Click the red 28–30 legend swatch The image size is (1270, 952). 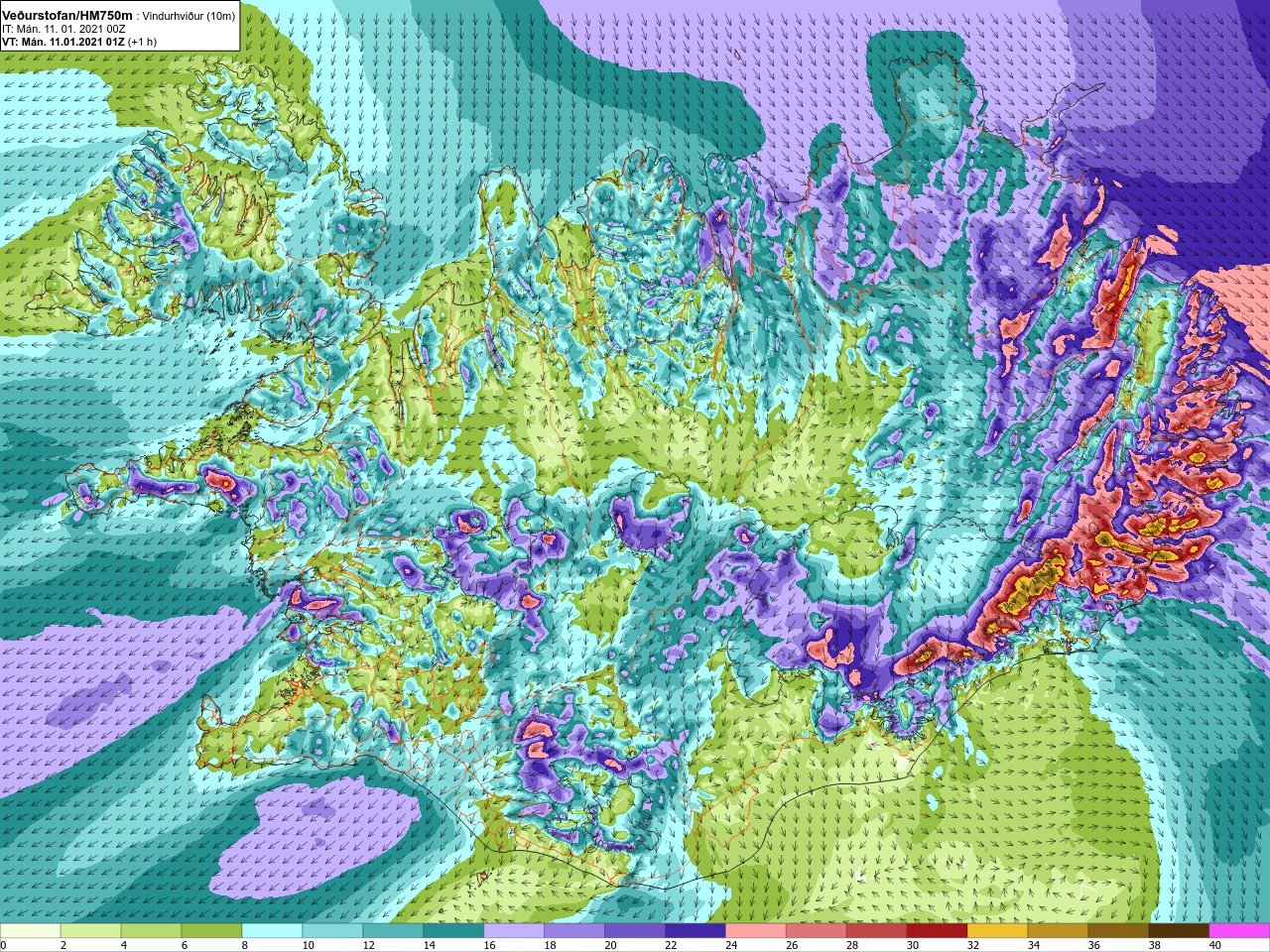(877, 928)
